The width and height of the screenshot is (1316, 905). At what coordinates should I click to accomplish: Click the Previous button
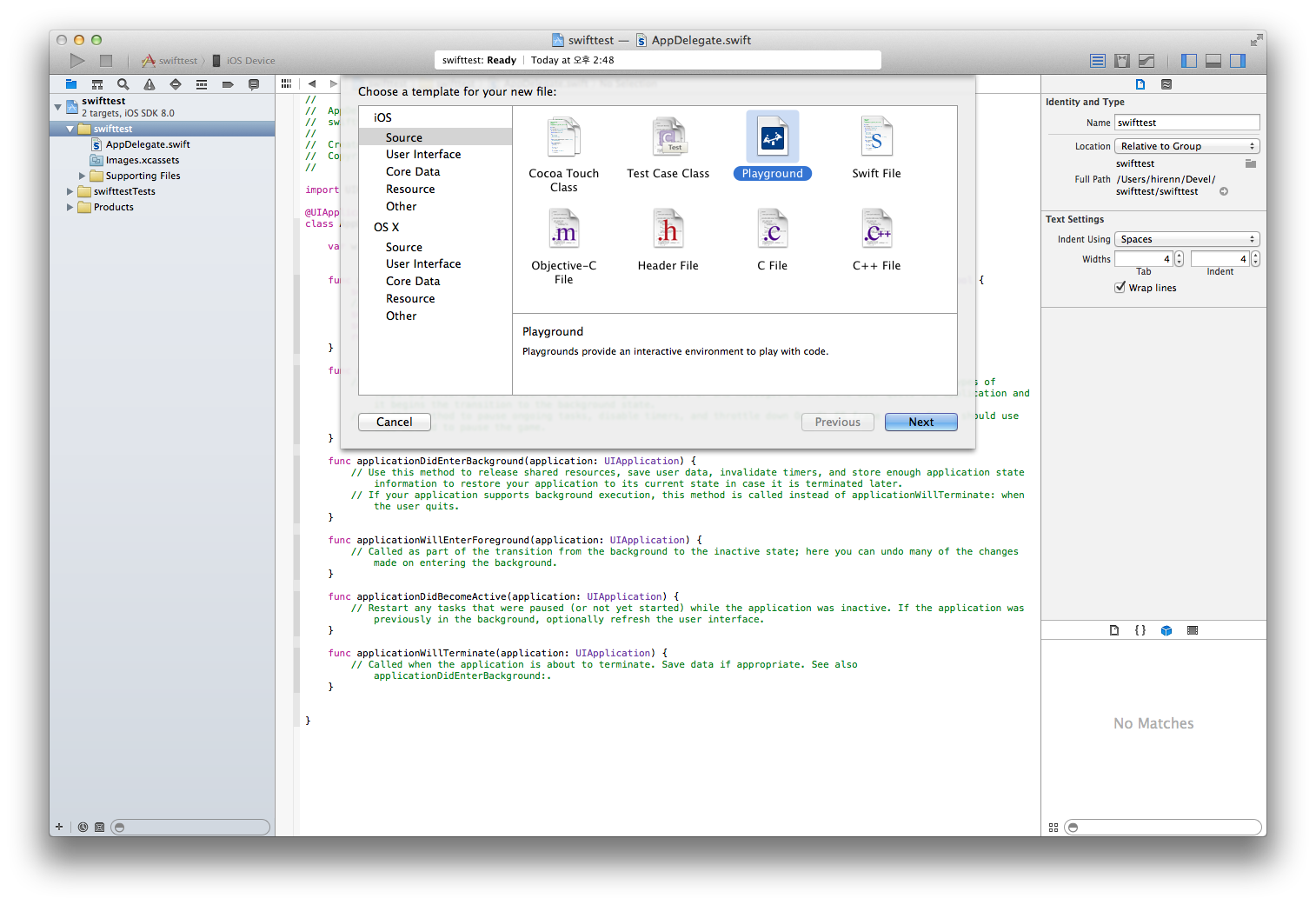[x=838, y=422]
